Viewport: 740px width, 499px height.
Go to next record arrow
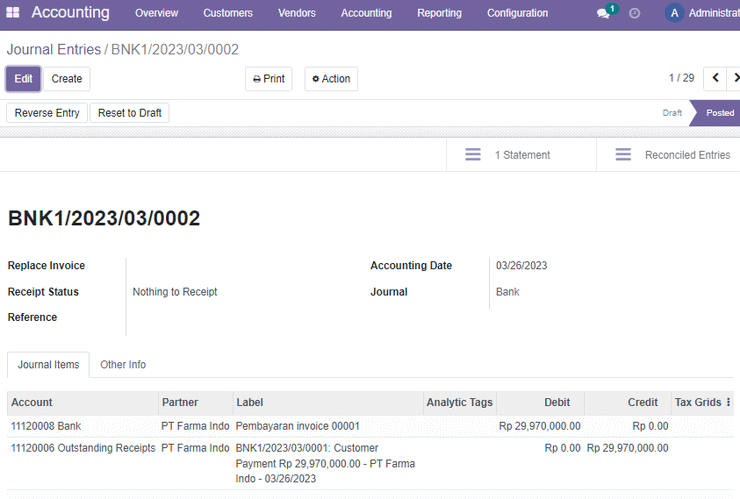pos(734,78)
